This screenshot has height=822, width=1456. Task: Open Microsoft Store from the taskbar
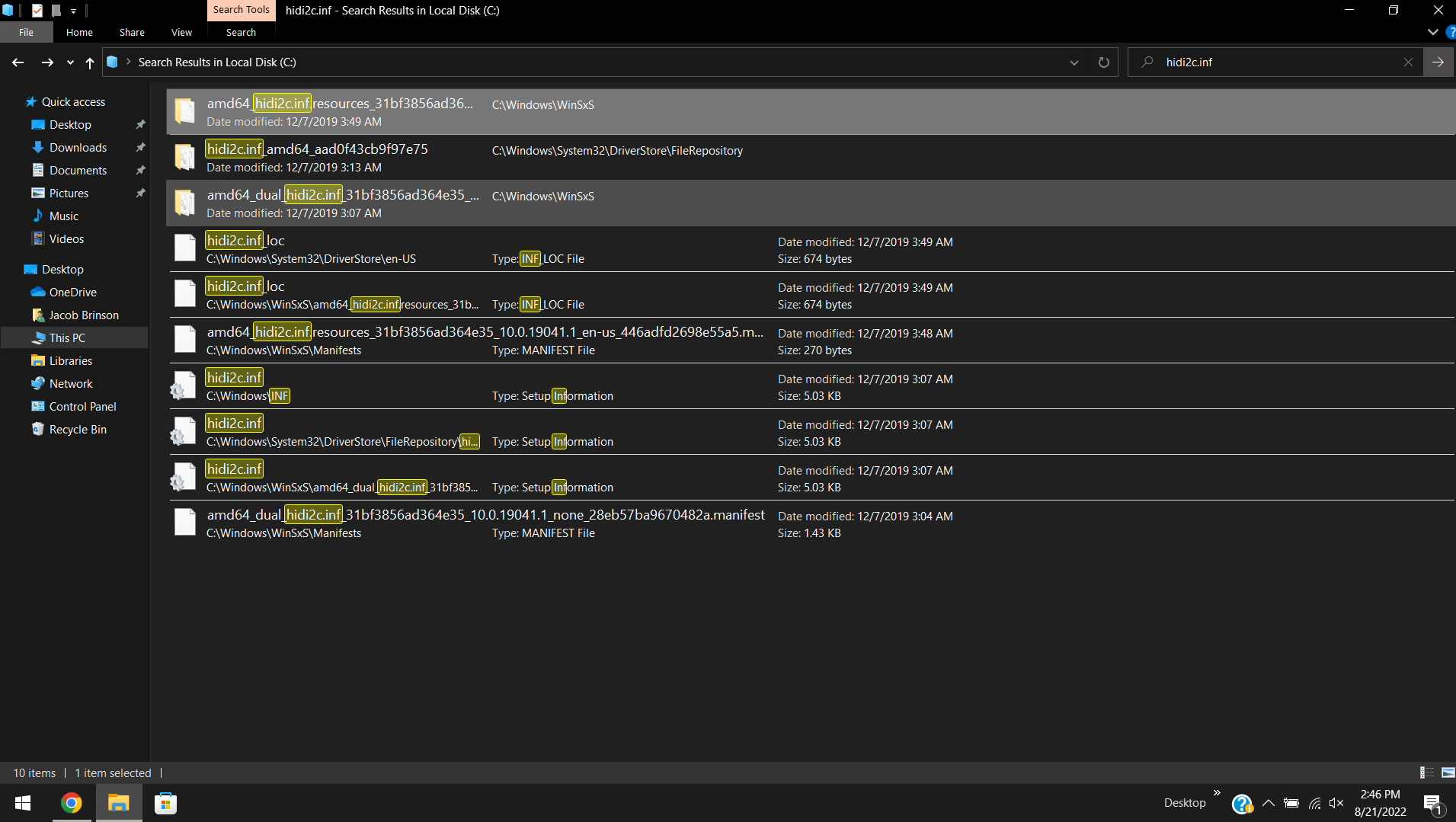tap(165, 803)
